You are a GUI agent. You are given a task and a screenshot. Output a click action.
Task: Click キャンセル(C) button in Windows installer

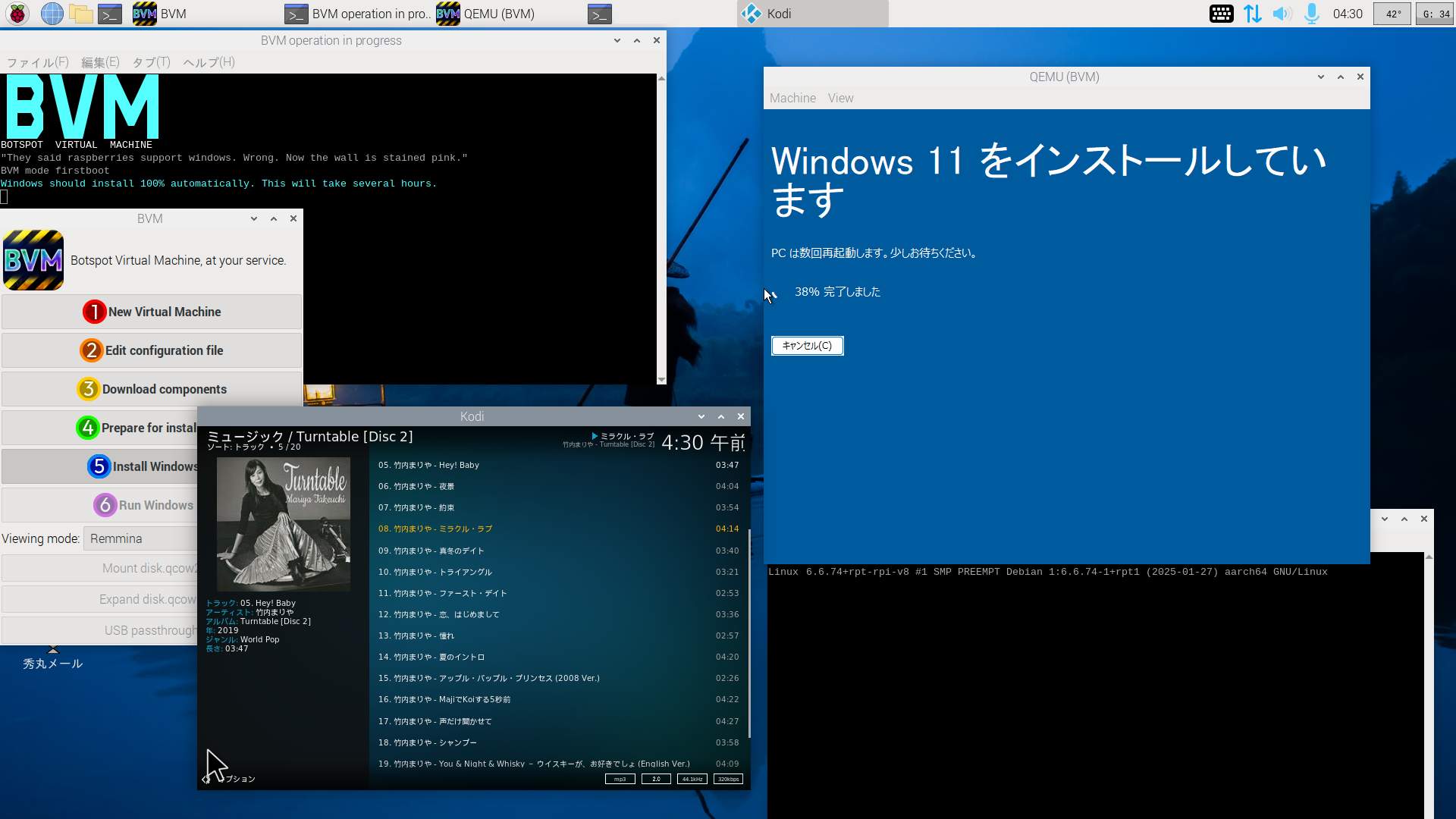[807, 346]
